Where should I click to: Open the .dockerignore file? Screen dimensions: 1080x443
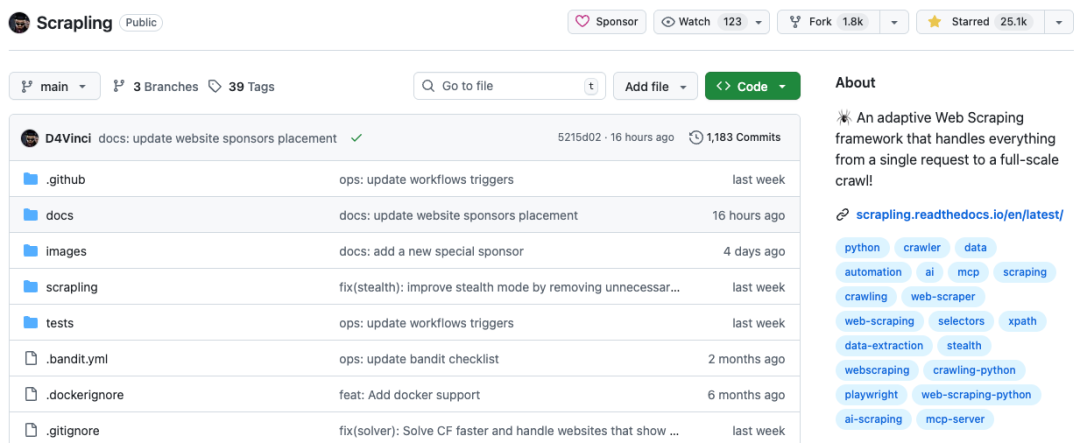[x=85, y=395]
